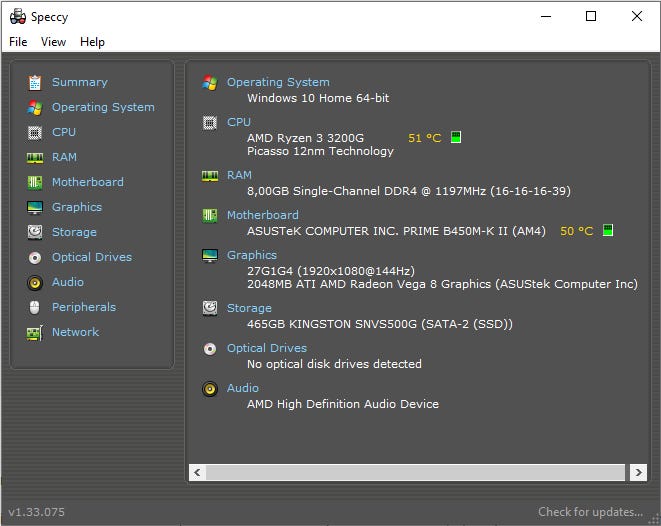Screen dimensions: 661x526
Task: Click the horizontal scrollbar right arrow
Action: [x=638, y=472]
